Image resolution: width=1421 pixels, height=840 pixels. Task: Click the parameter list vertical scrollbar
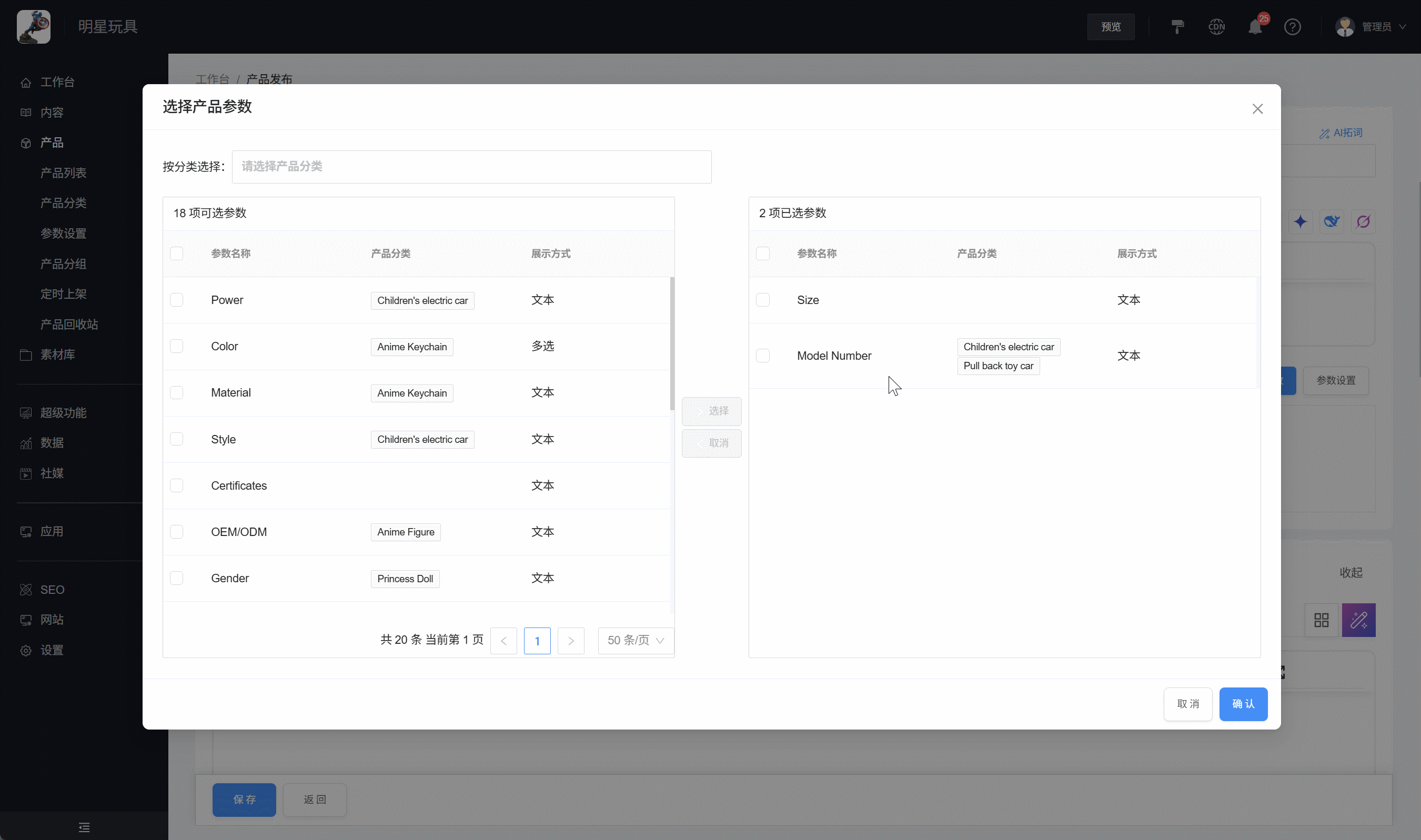[672, 343]
